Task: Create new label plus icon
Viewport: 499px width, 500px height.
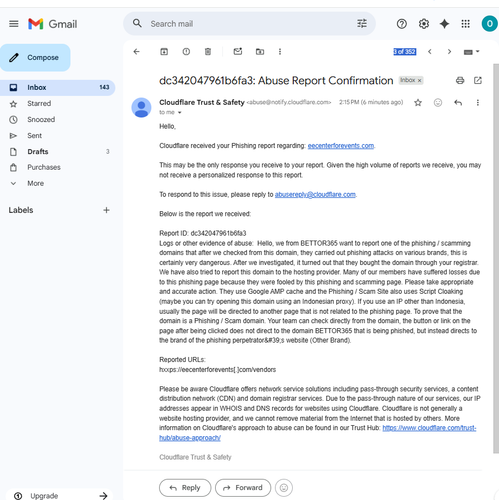Action: [x=106, y=210]
